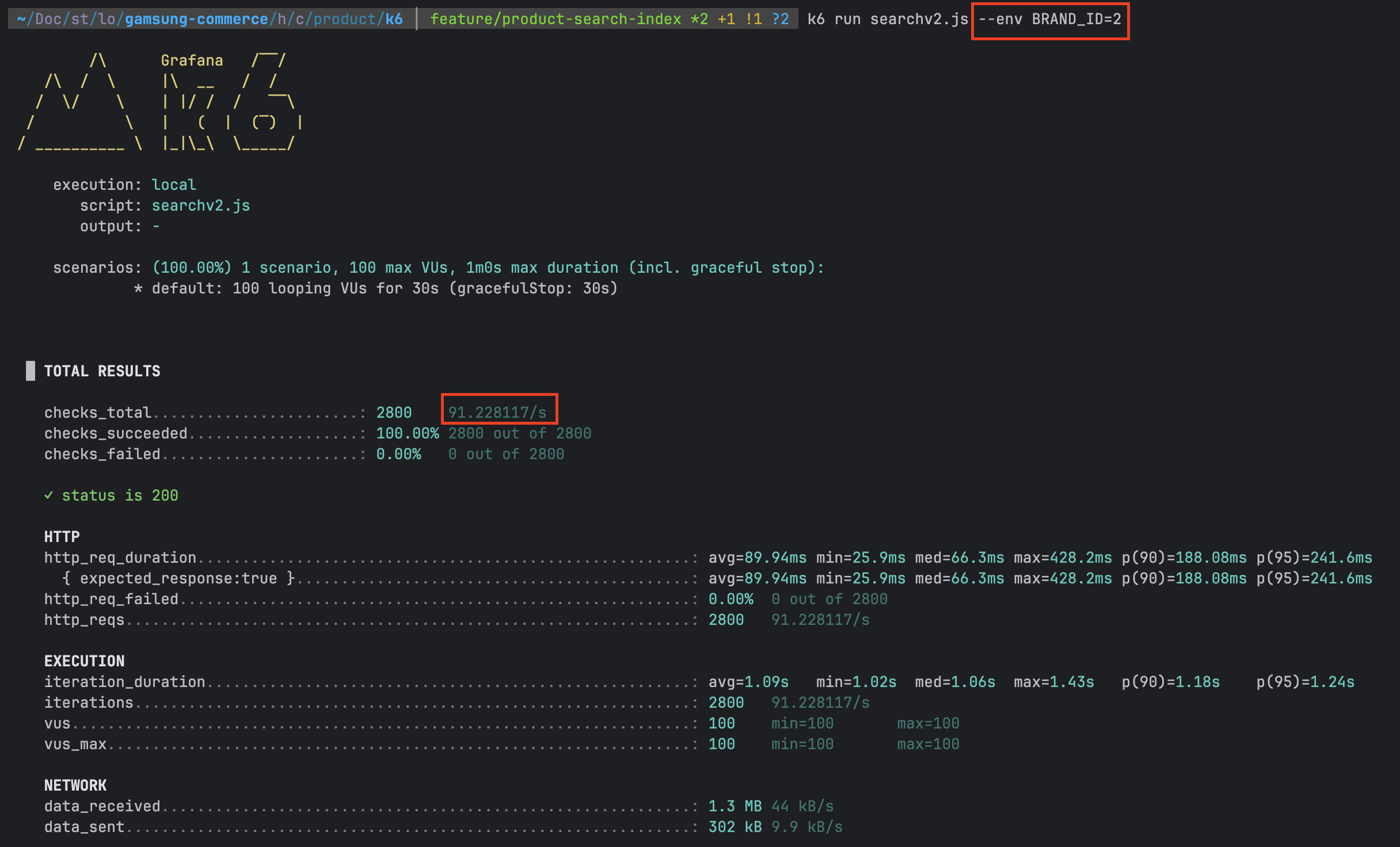Click the green status is 200 checkmark
The width and height of the screenshot is (1400, 847).
(49, 495)
